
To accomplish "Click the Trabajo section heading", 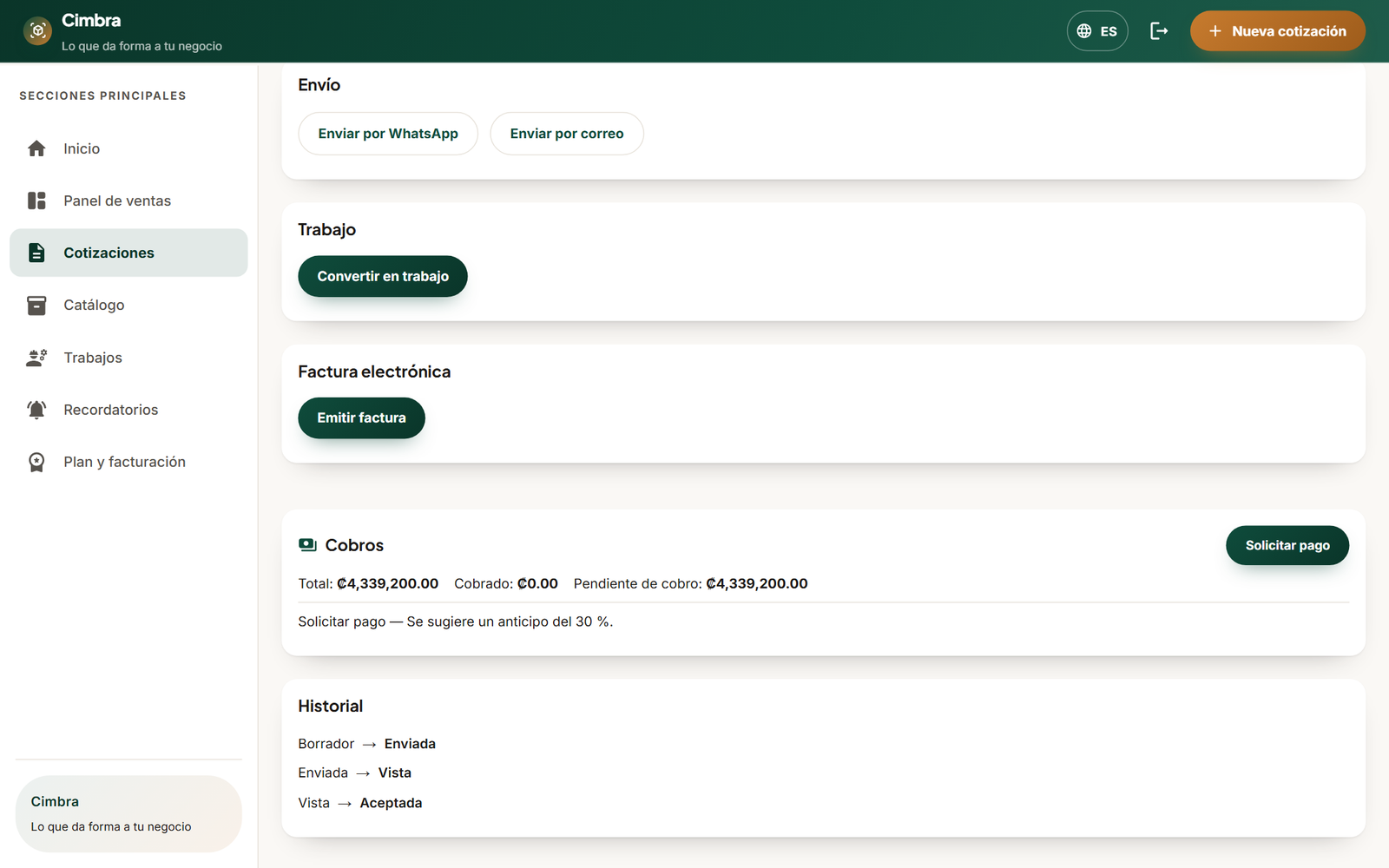I will coord(326,230).
